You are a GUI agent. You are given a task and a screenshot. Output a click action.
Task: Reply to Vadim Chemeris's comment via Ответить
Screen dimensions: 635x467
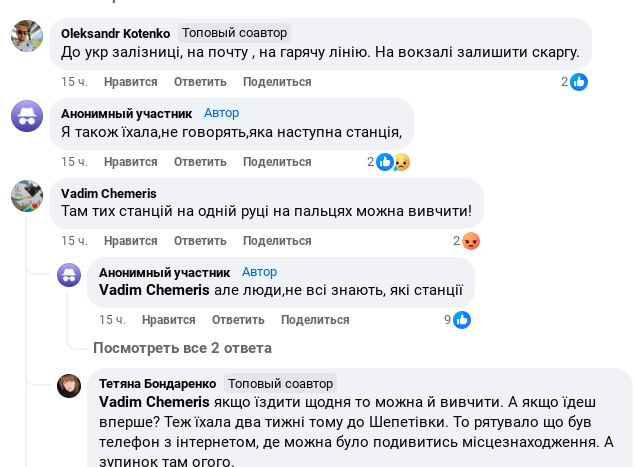[200, 241]
